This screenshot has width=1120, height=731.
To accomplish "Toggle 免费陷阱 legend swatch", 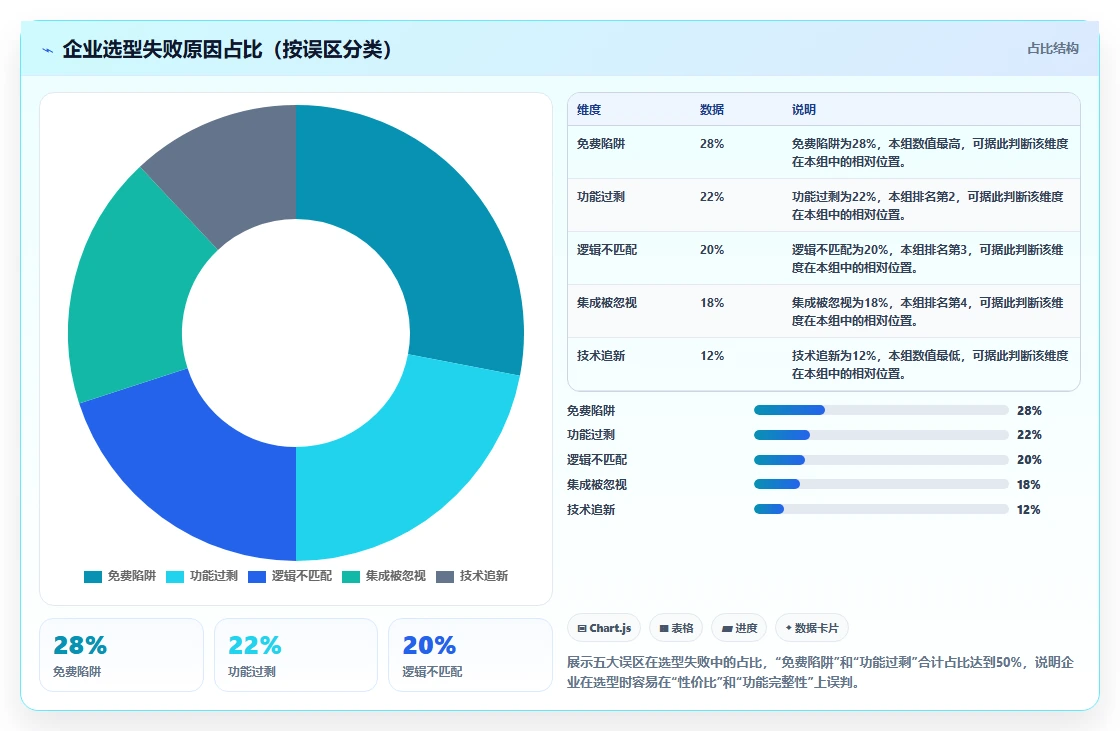I will tap(93, 577).
